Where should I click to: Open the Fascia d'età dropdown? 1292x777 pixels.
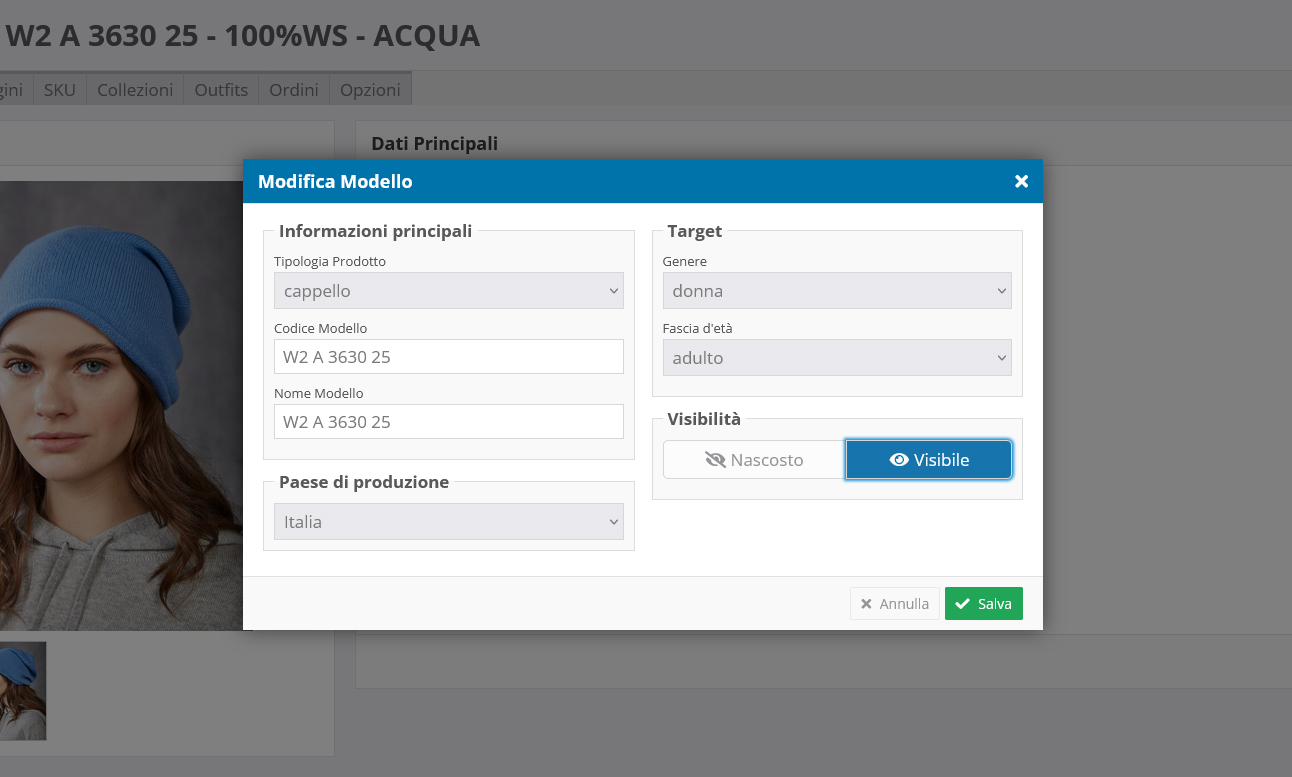click(836, 358)
